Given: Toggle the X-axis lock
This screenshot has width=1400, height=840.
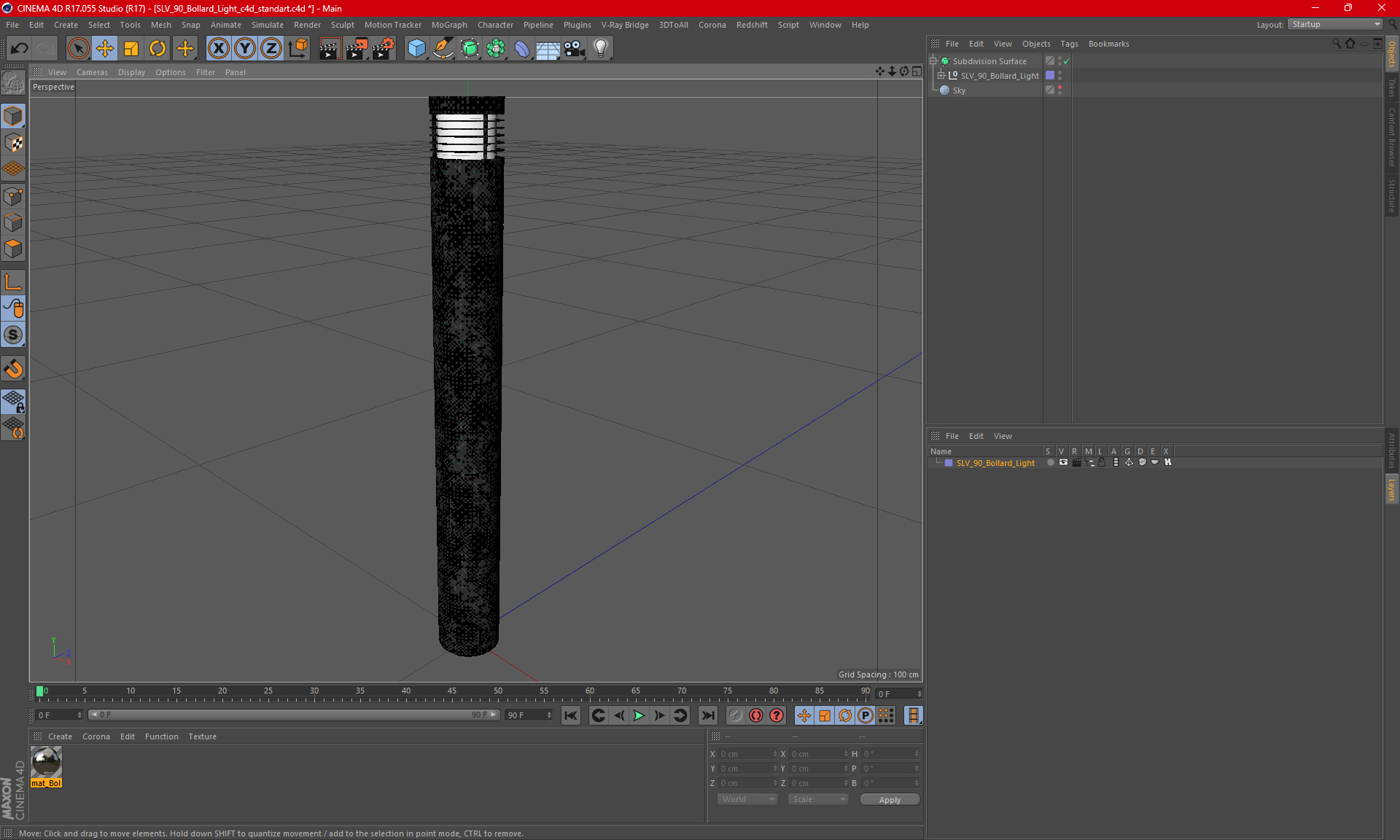Looking at the screenshot, I should tap(218, 49).
